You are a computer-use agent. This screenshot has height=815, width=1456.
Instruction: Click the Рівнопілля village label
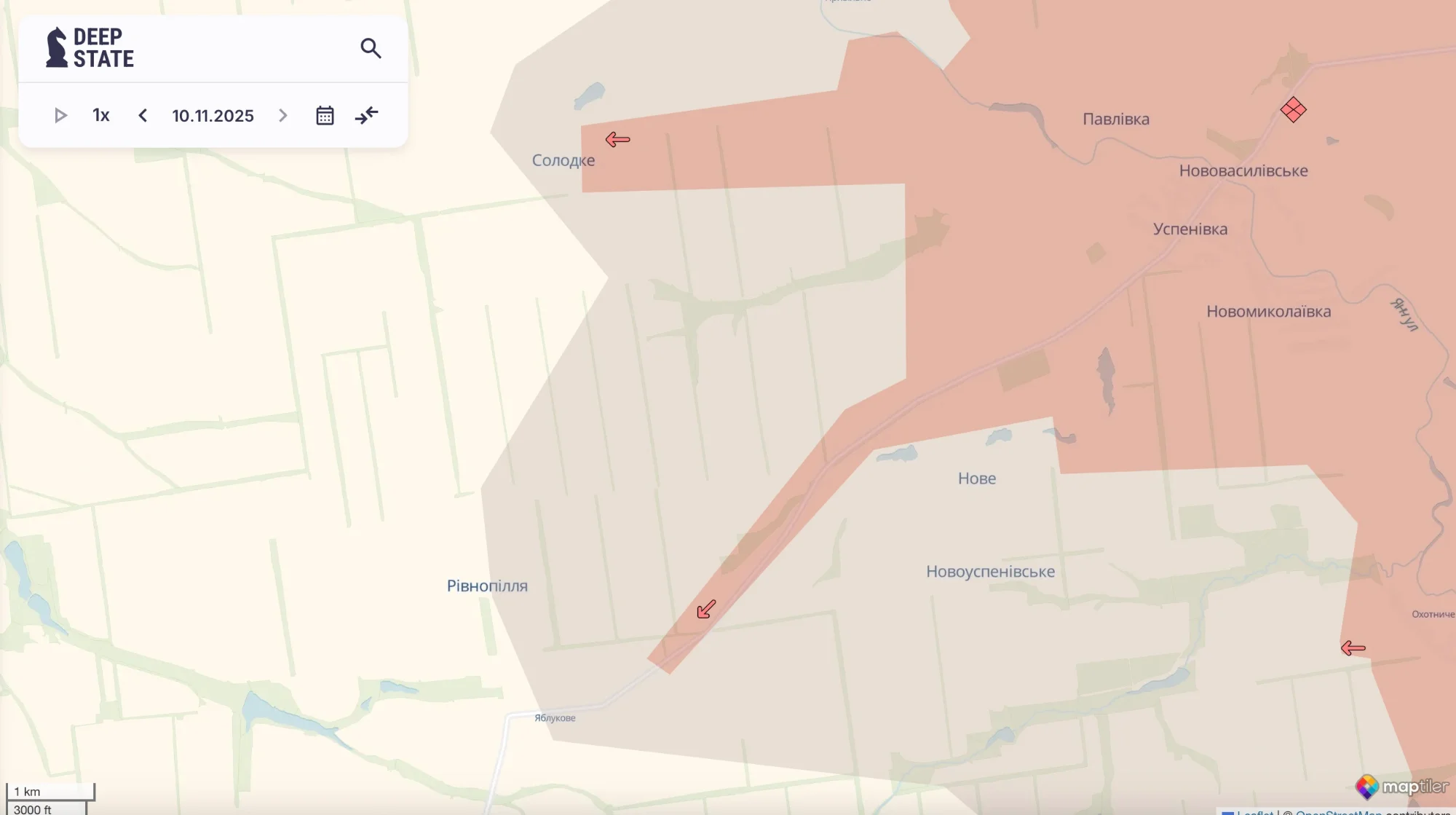pyautogui.click(x=486, y=585)
